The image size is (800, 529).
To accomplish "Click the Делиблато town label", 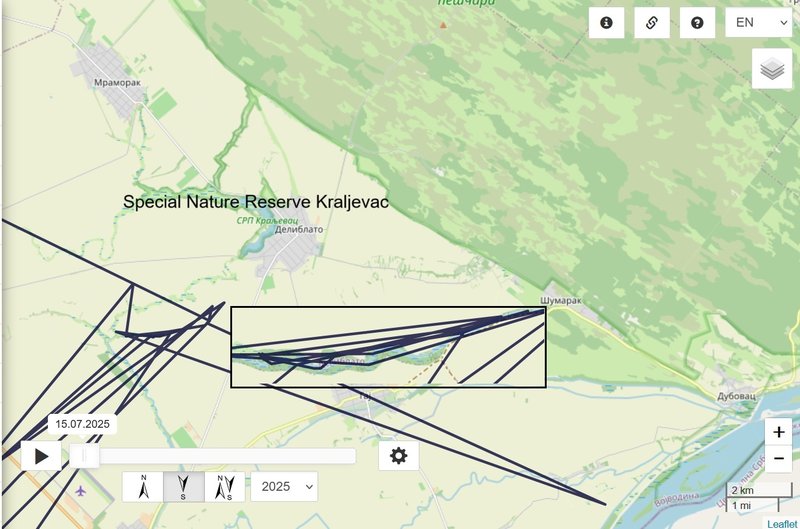I will [299, 230].
